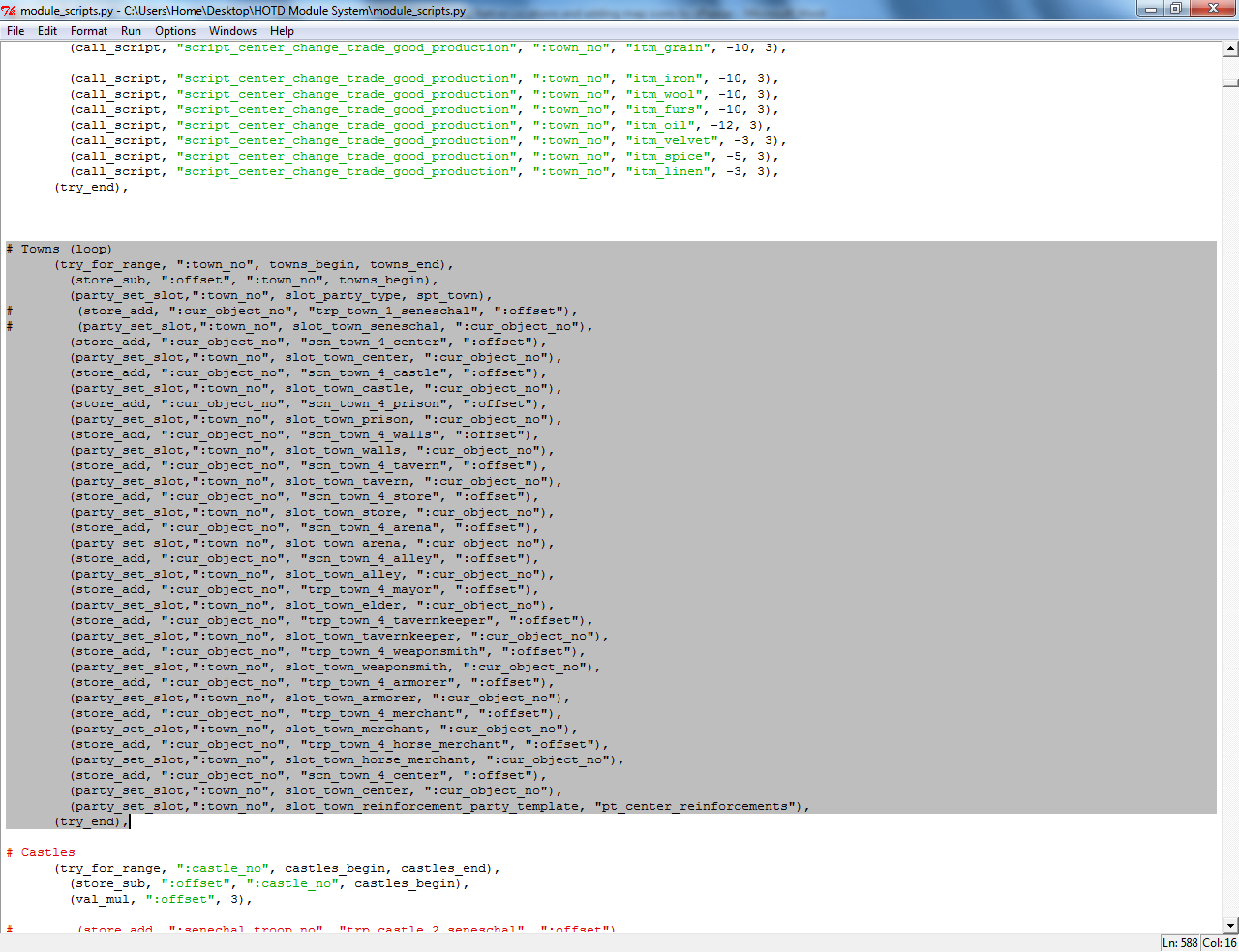Click the "scn_town_4_walls" string
1239x952 pixels.
click(x=370, y=434)
